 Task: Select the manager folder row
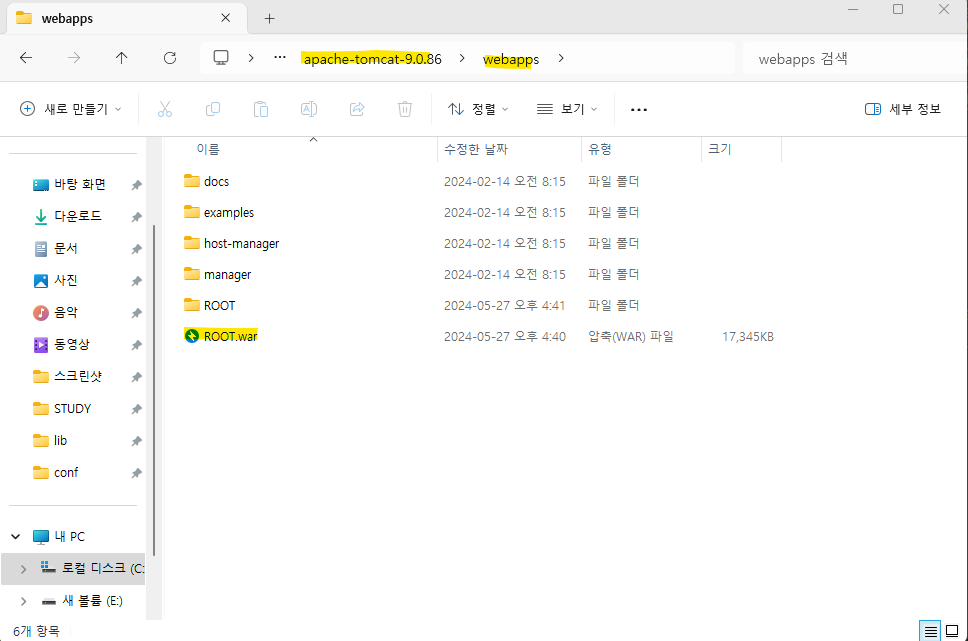[x=482, y=274]
